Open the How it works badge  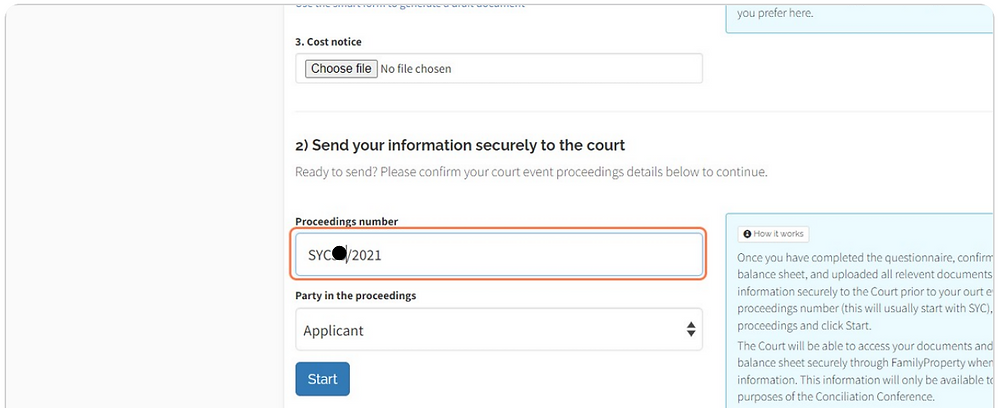[x=774, y=234]
